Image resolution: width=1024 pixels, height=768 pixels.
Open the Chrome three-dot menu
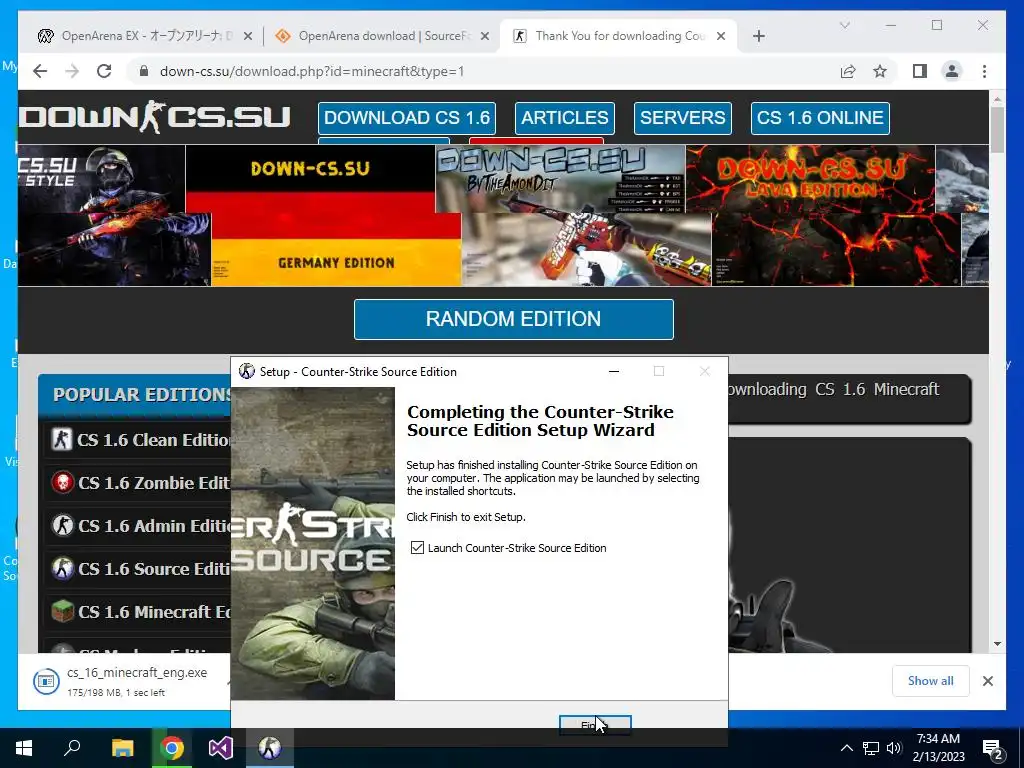[x=984, y=71]
